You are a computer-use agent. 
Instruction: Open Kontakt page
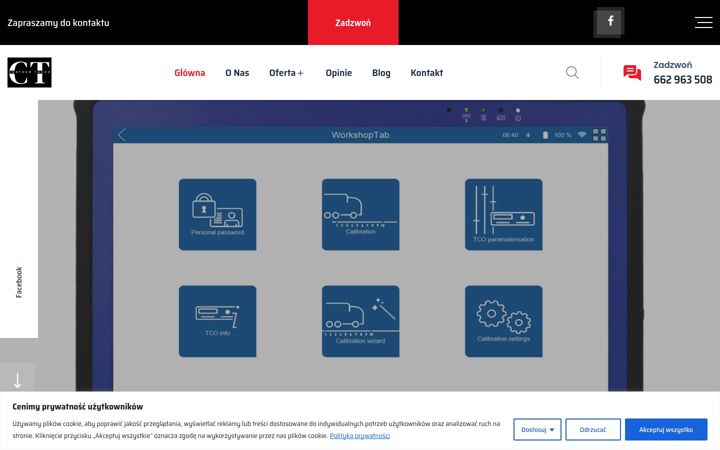click(x=427, y=73)
